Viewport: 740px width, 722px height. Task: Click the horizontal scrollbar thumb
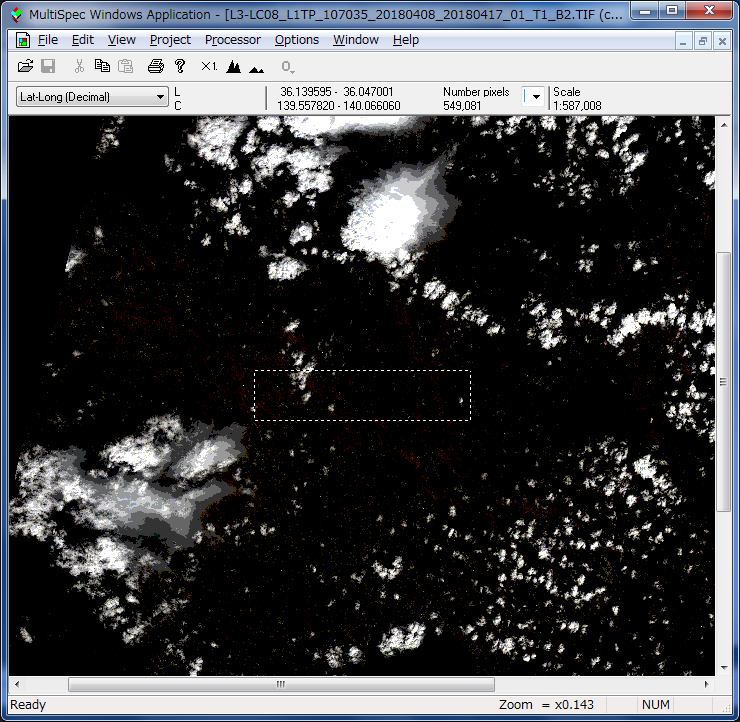pos(281,684)
